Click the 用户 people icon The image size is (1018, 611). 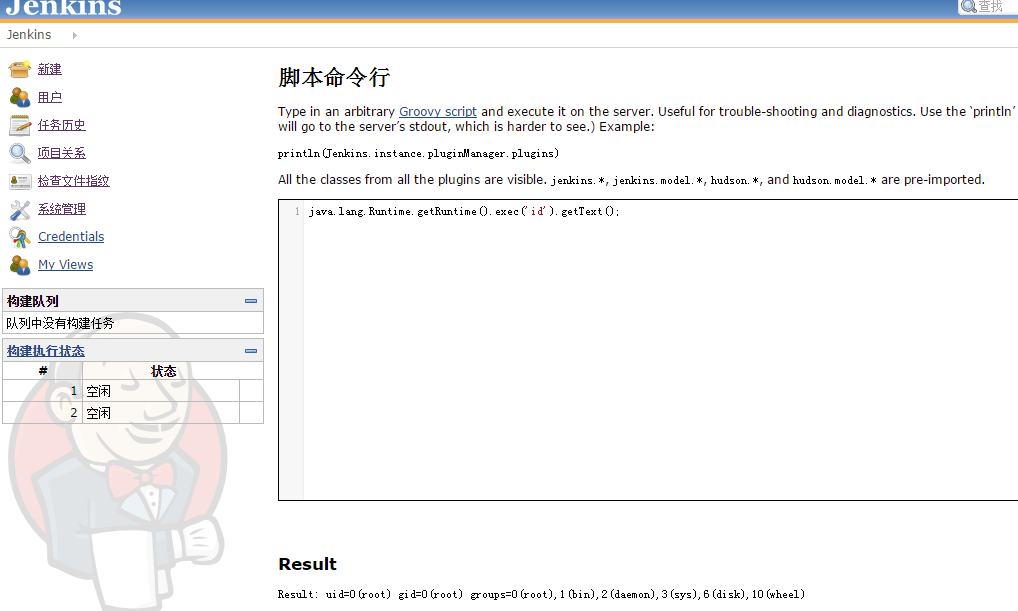(19, 97)
